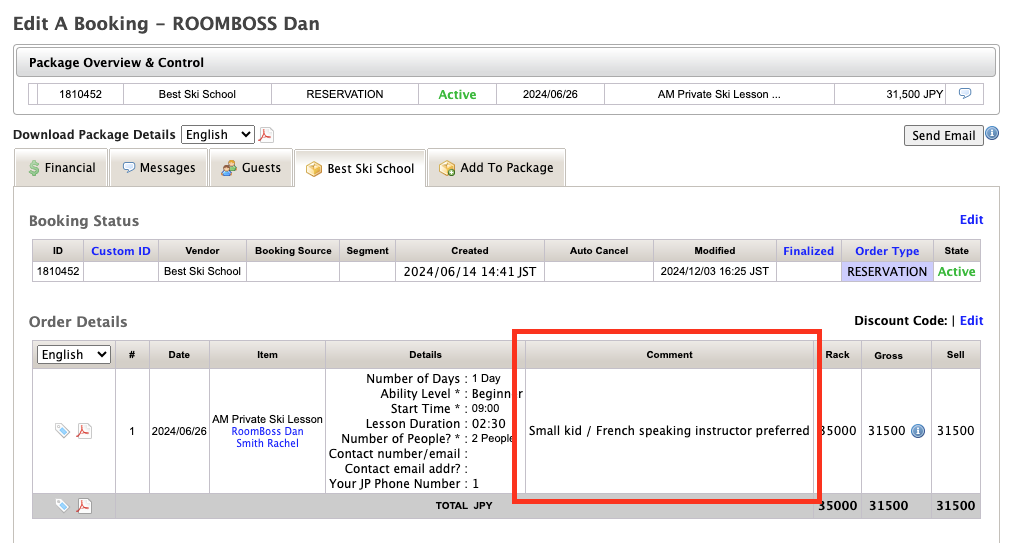Expand the English dropdown in Order Details
This screenshot has height=543, width=1009.
(x=74, y=355)
